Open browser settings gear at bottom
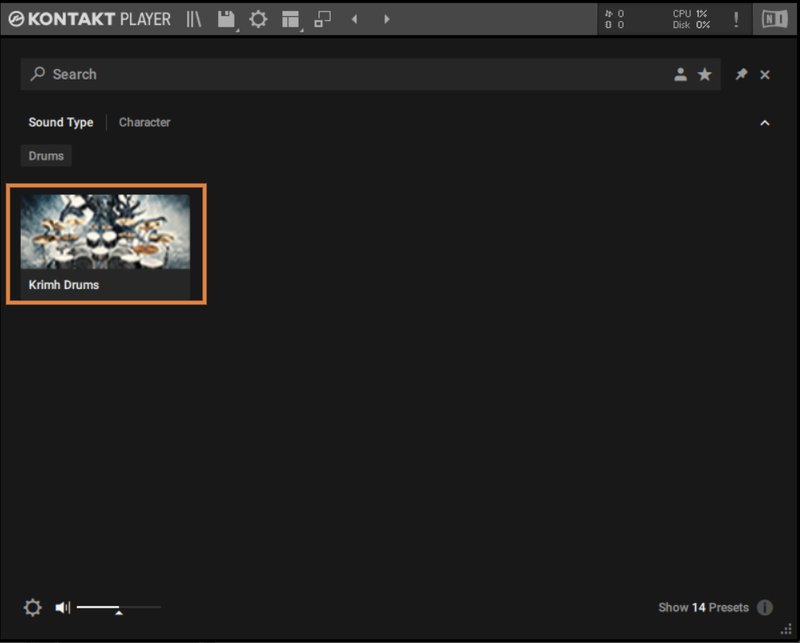 click(x=33, y=607)
